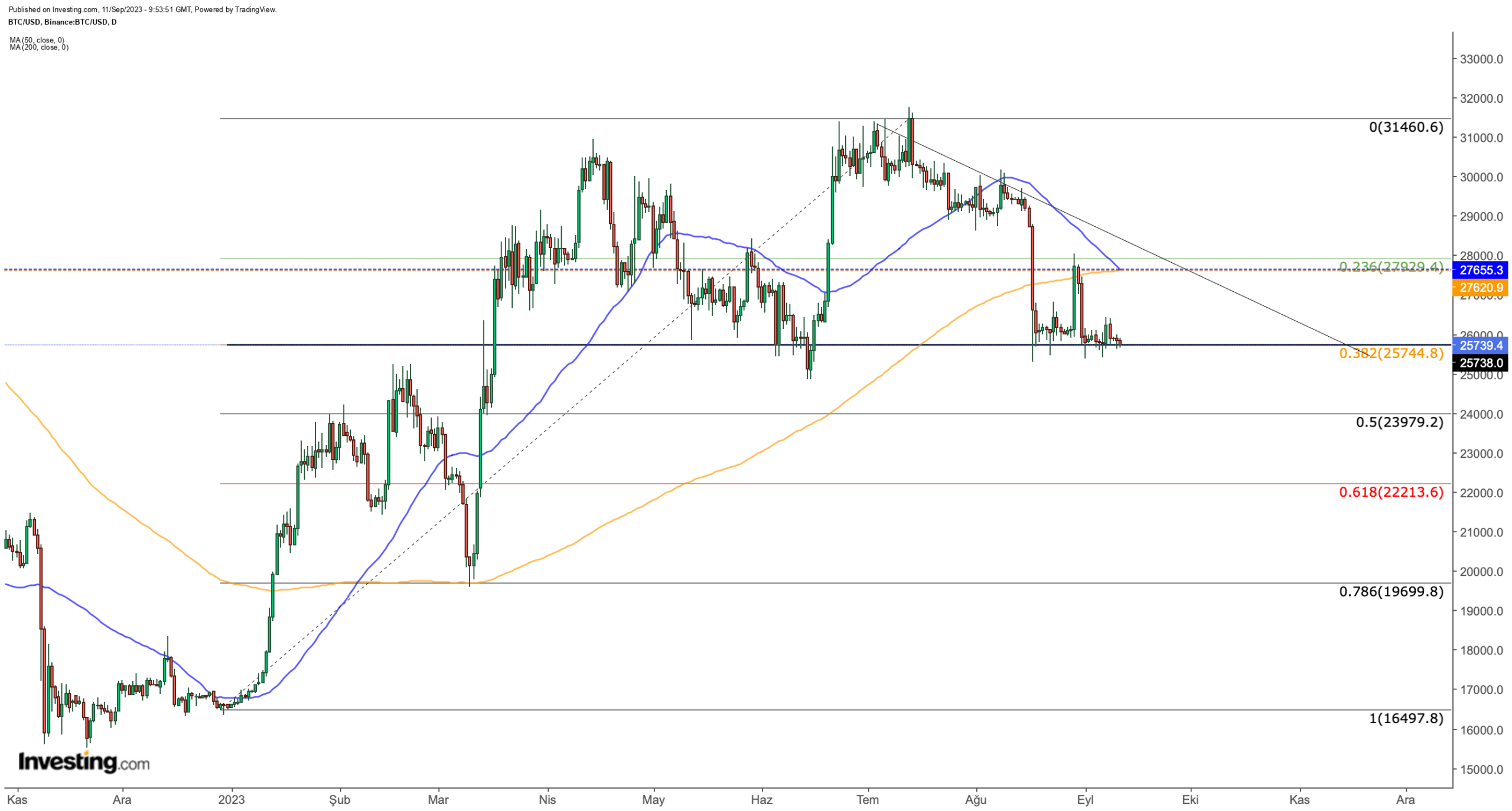Click the MA (200, close, 0) indicator label
Viewport: 1512px width, 811px height.
click(x=39, y=47)
